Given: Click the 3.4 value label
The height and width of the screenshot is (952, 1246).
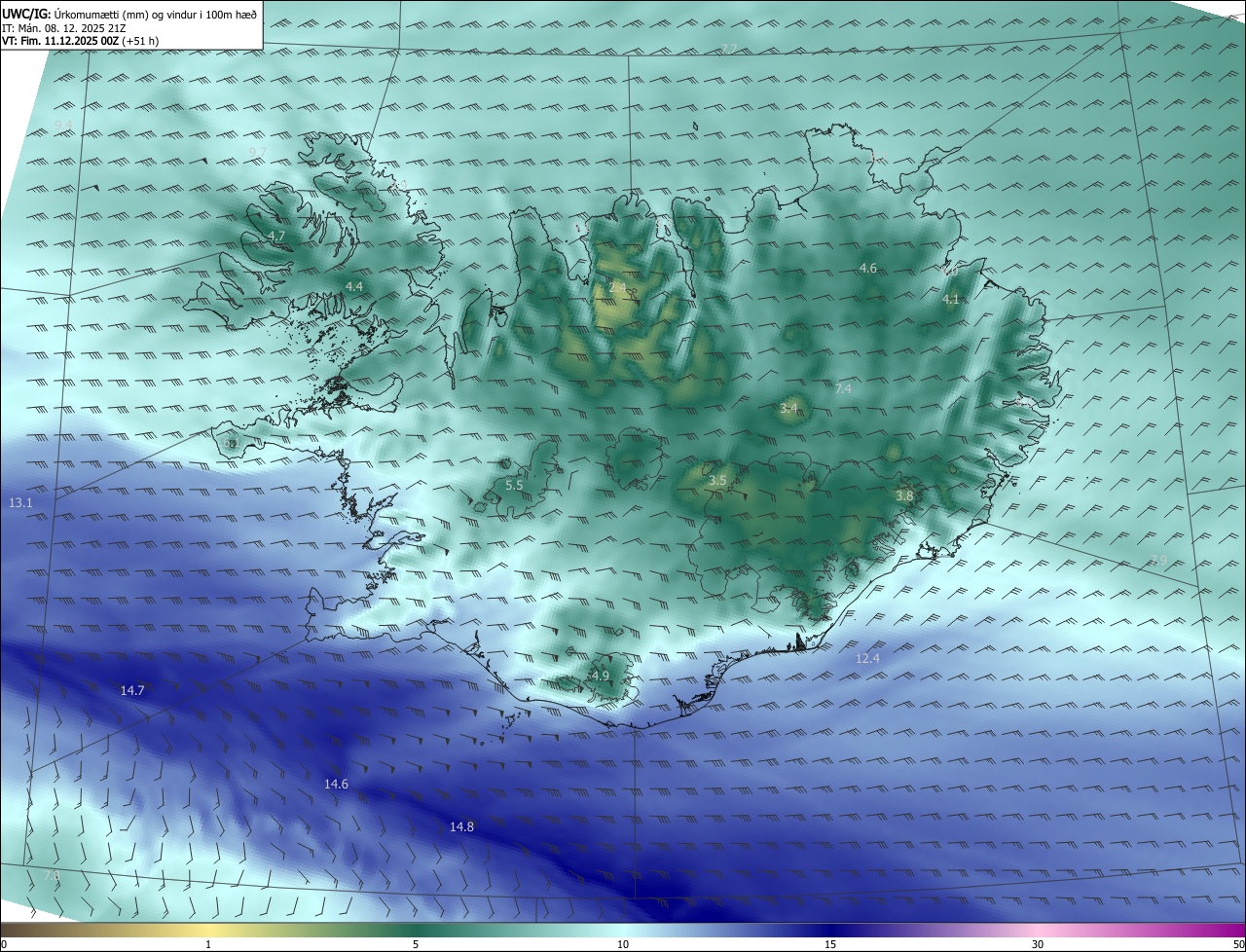Looking at the screenshot, I should (788, 408).
